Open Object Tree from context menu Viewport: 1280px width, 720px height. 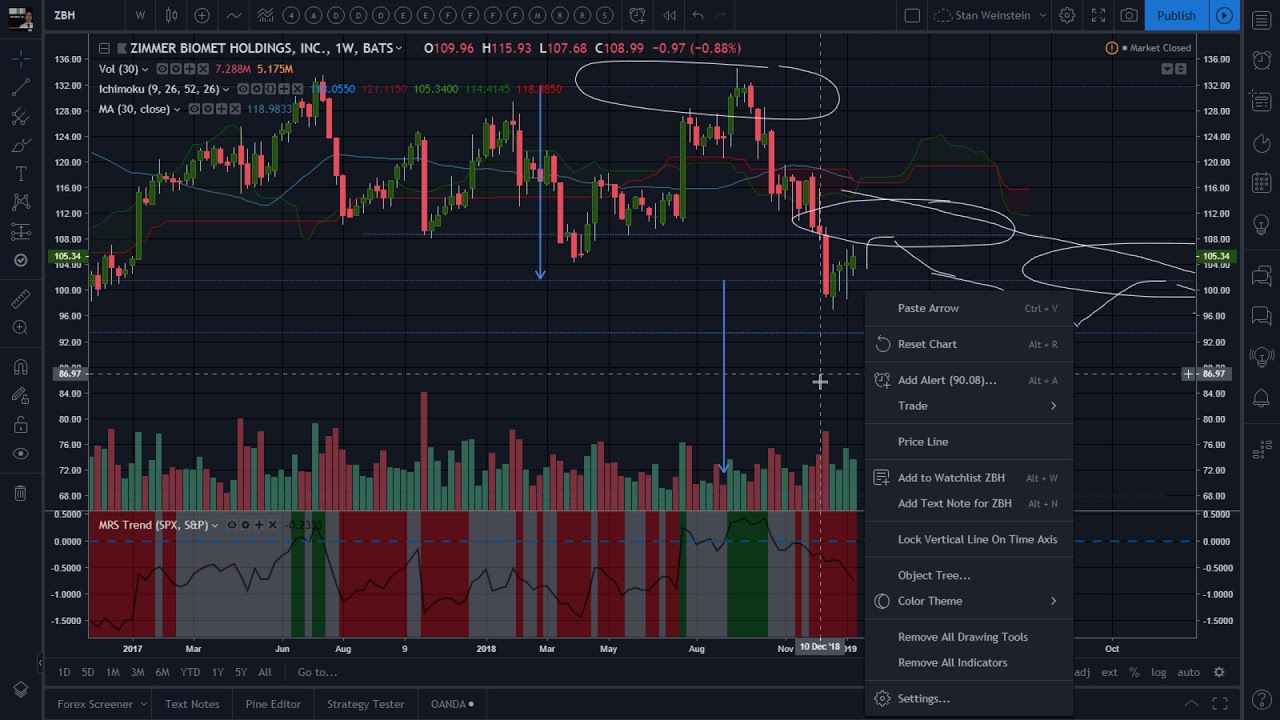click(968, 575)
